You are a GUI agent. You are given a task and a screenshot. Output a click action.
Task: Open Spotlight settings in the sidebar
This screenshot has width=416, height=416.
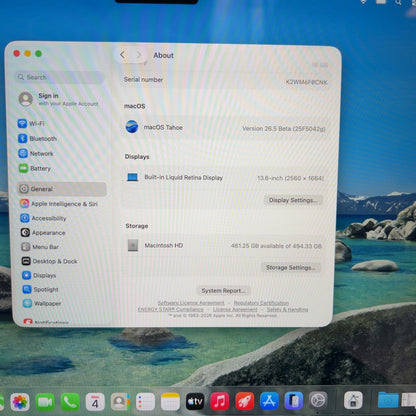click(x=41, y=289)
